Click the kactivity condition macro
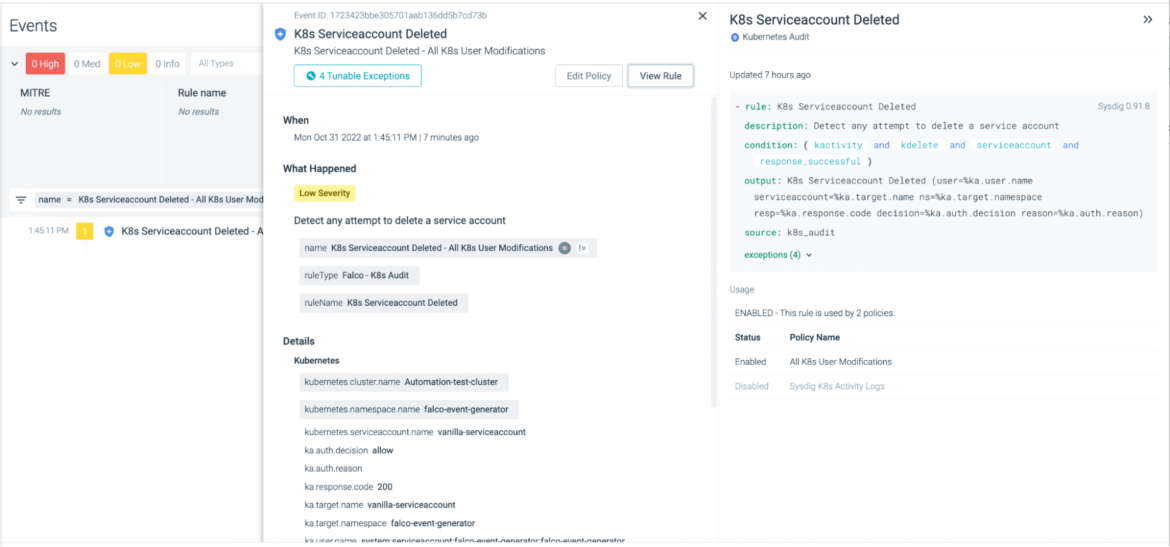 pos(838,146)
